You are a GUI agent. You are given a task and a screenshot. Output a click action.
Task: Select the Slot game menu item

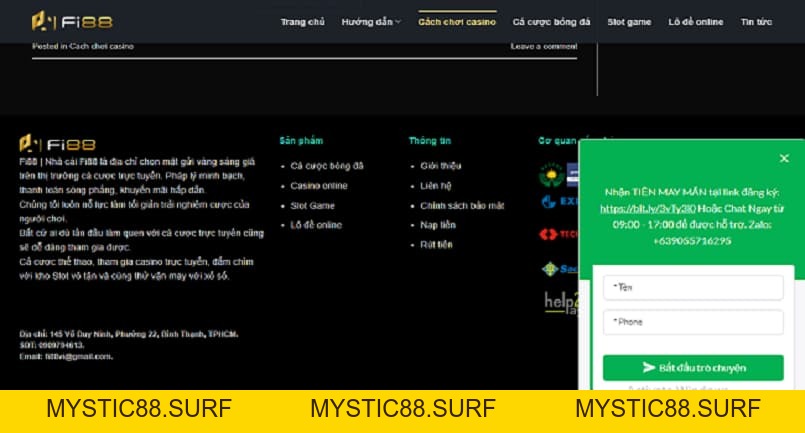(x=629, y=22)
